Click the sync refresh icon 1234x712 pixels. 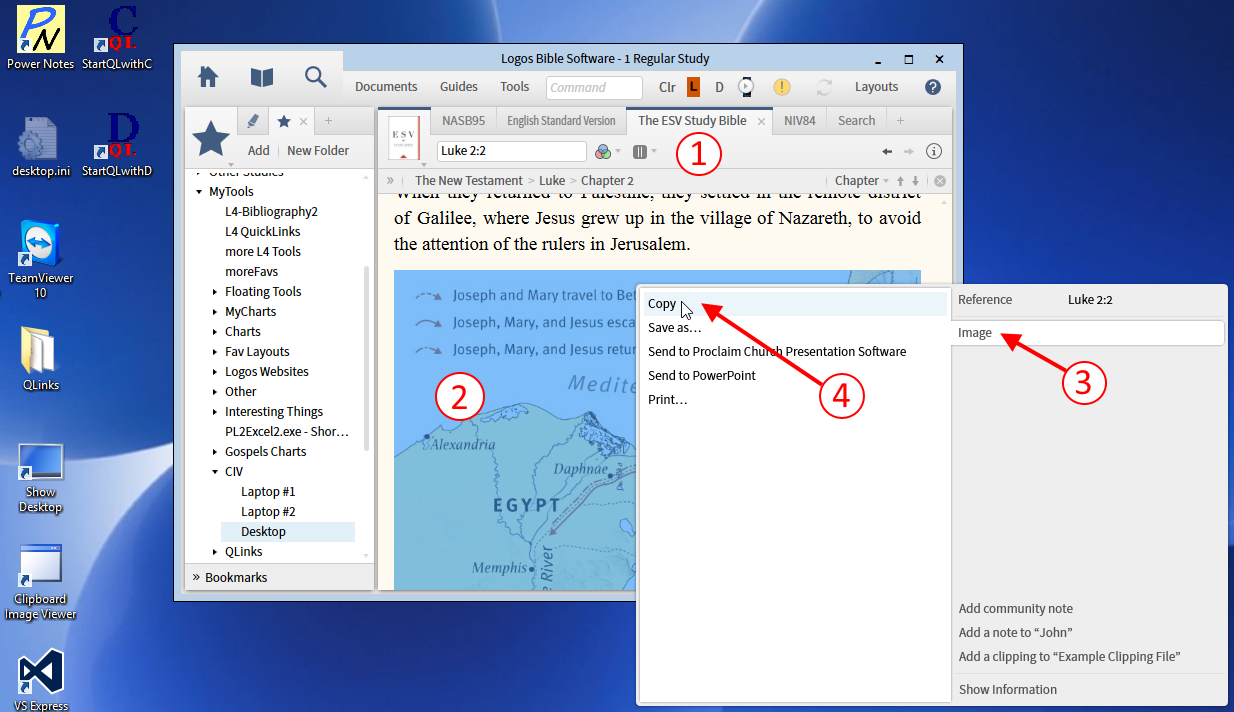825,87
